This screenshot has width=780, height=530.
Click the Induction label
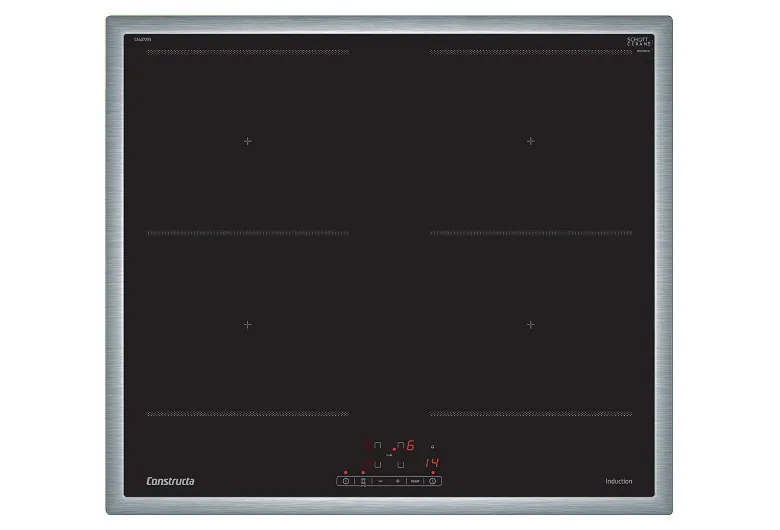click(619, 481)
